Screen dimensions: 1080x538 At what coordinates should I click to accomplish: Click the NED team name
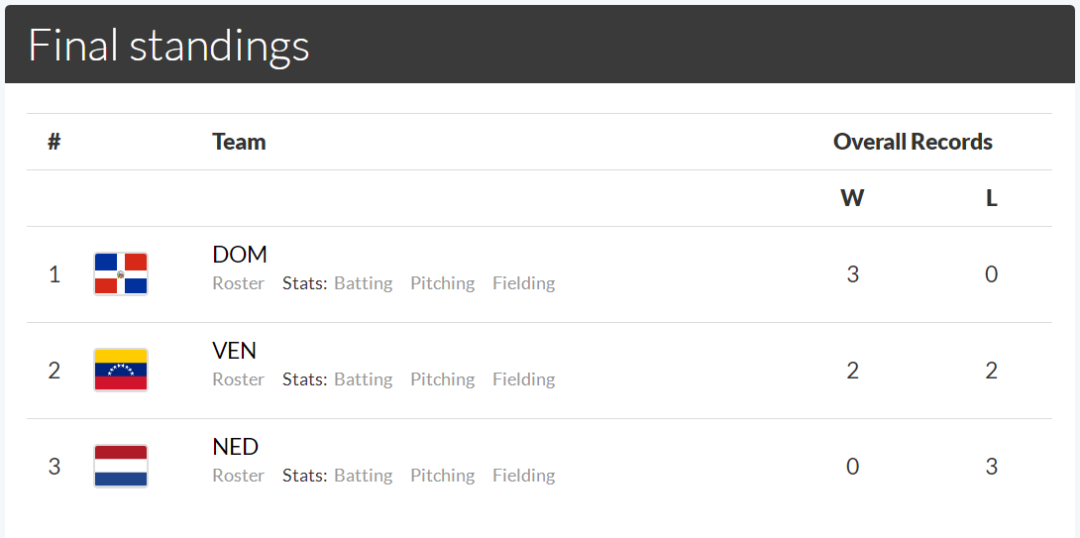point(236,447)
